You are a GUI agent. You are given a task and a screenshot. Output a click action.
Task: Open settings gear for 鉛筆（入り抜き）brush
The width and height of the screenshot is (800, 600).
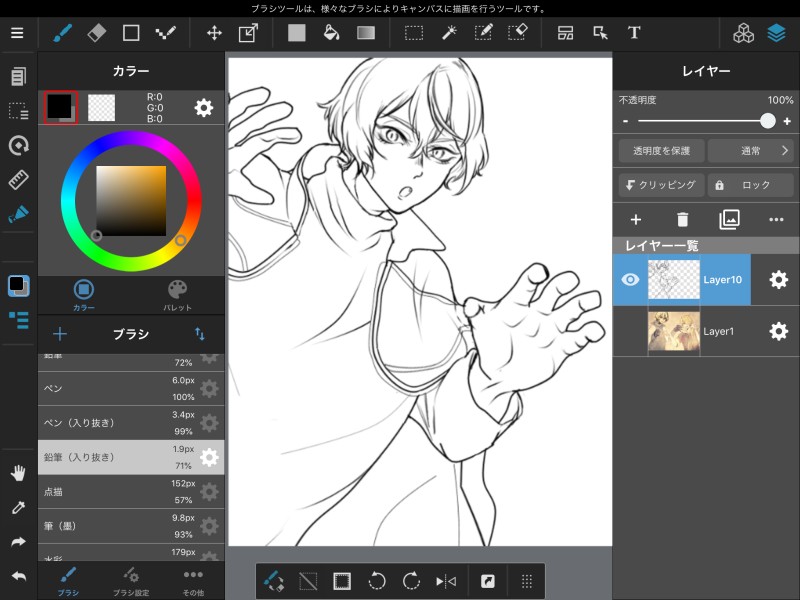click(209, 458)
